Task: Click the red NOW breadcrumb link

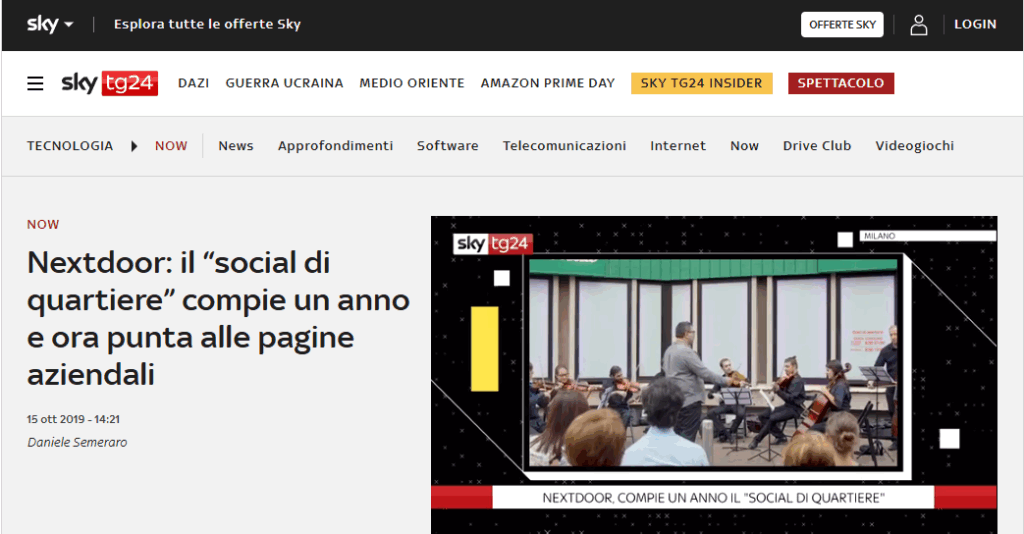Action: pyautogui.click(x=171, y=146)
